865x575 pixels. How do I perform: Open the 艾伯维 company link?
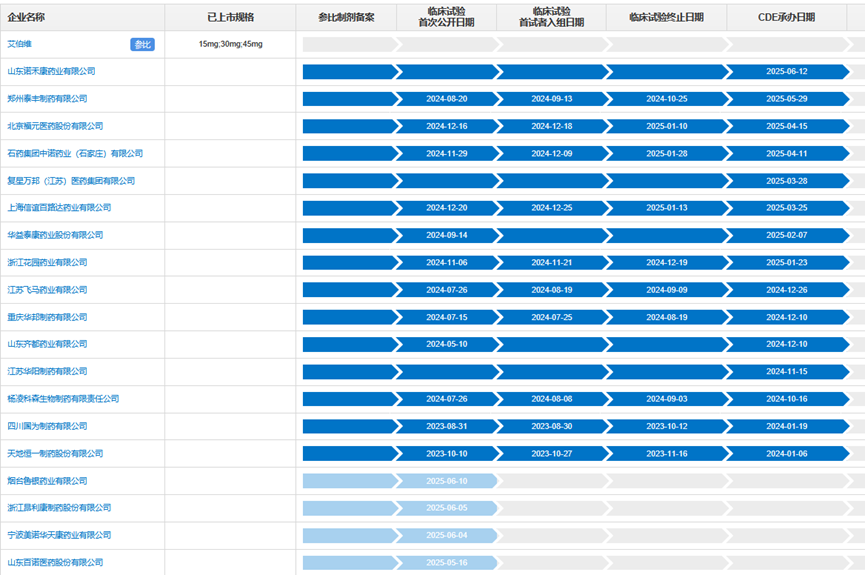(19, 44)
